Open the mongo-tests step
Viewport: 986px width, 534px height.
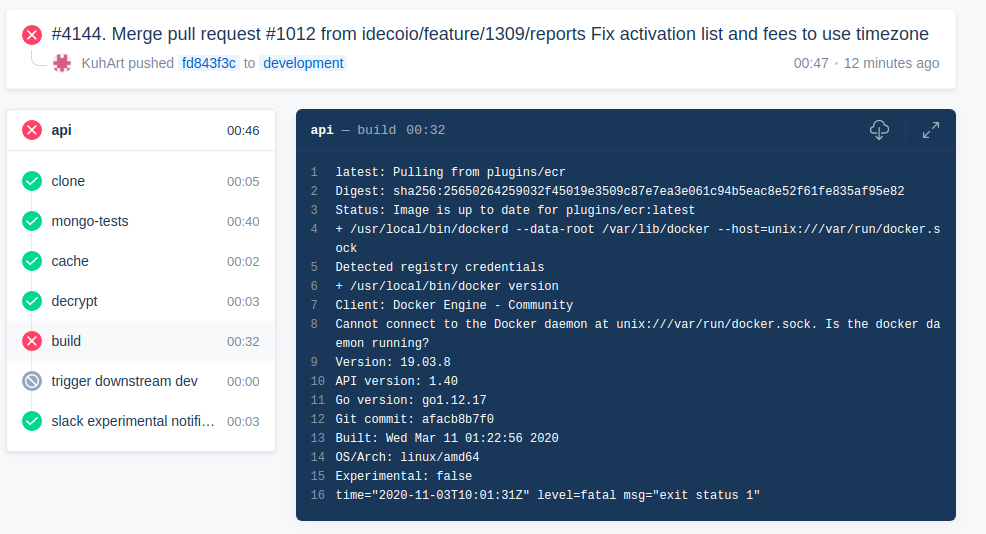tap(90, 221)
